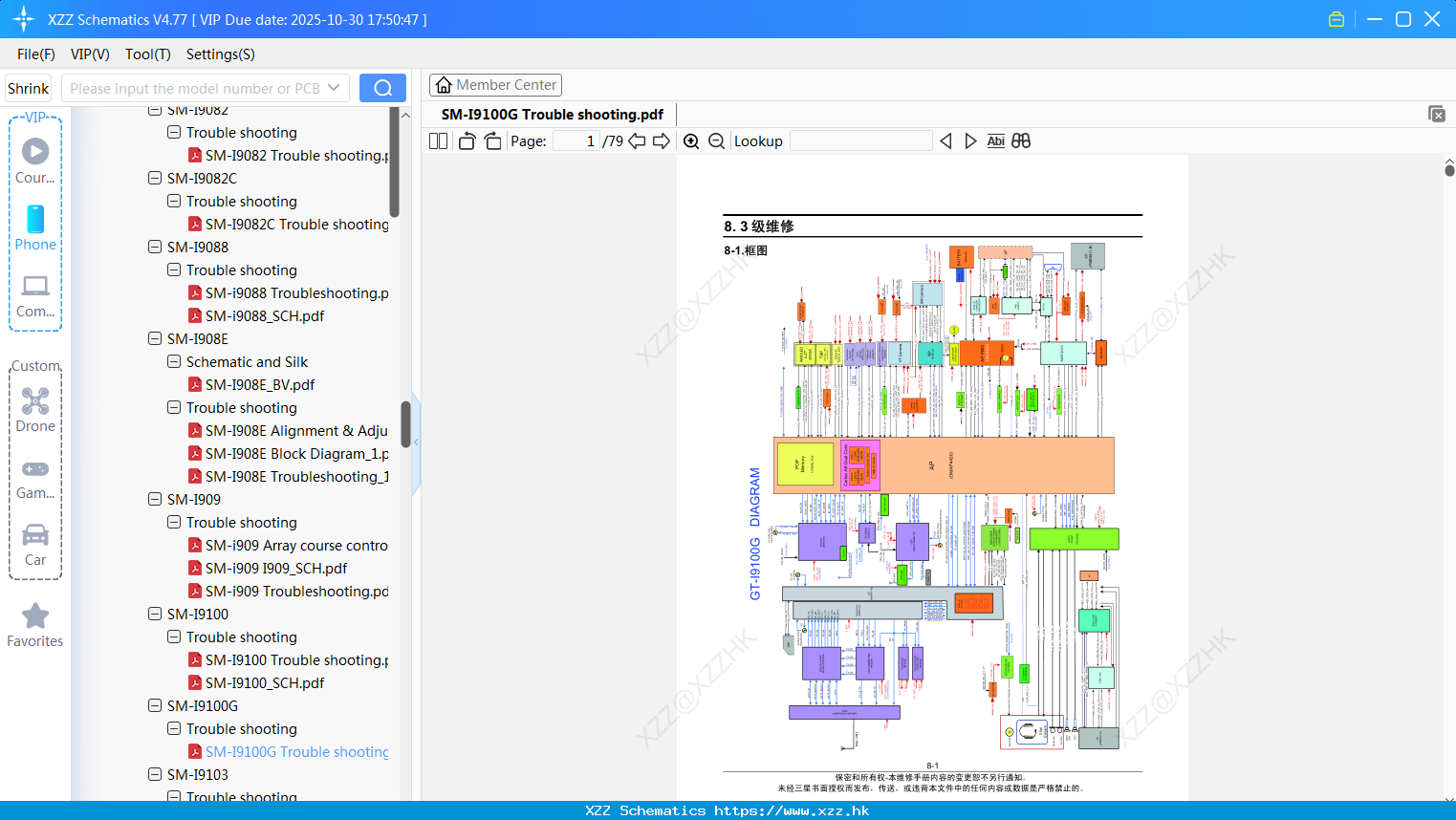
Task: Rotate page clockwise
Action: (x=492, y=140)
